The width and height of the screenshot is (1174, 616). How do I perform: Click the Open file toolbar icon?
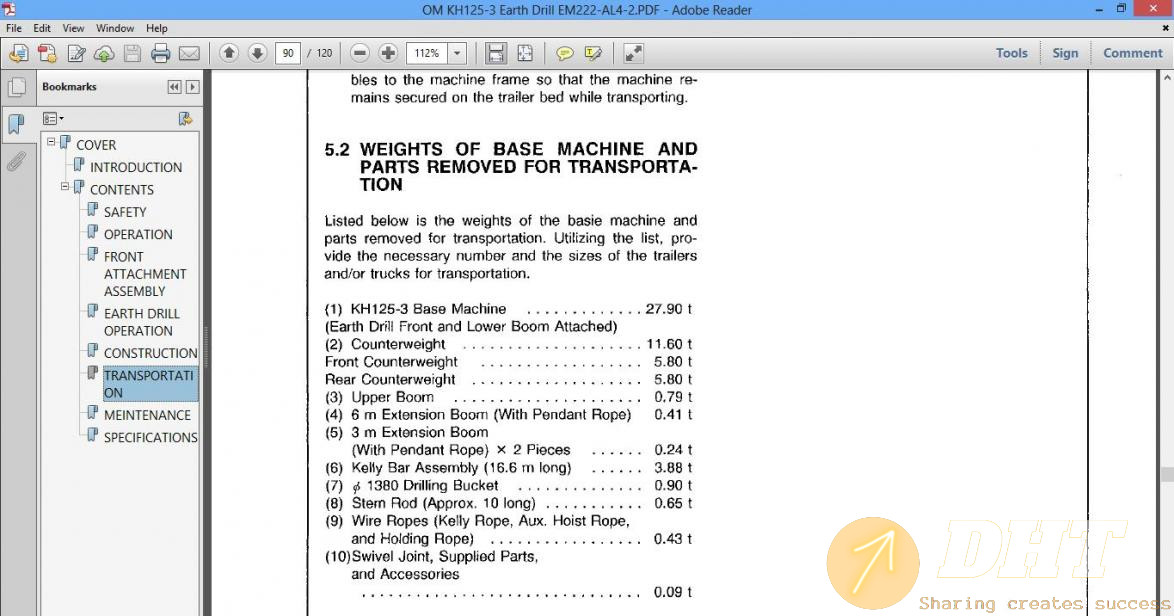click(x=19, y=53)
